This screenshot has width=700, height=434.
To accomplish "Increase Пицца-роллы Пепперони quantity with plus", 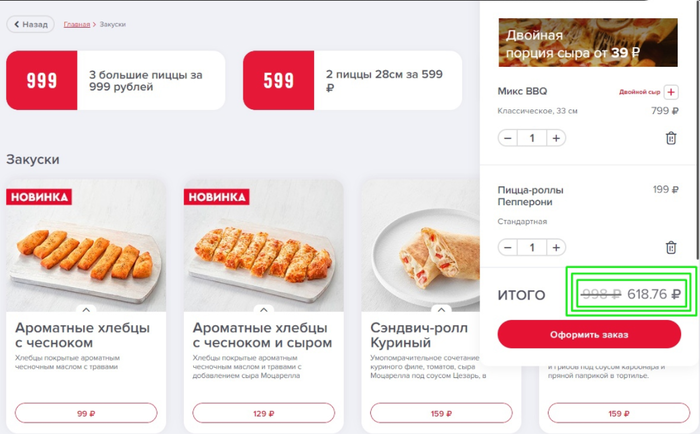I will 556,247.
